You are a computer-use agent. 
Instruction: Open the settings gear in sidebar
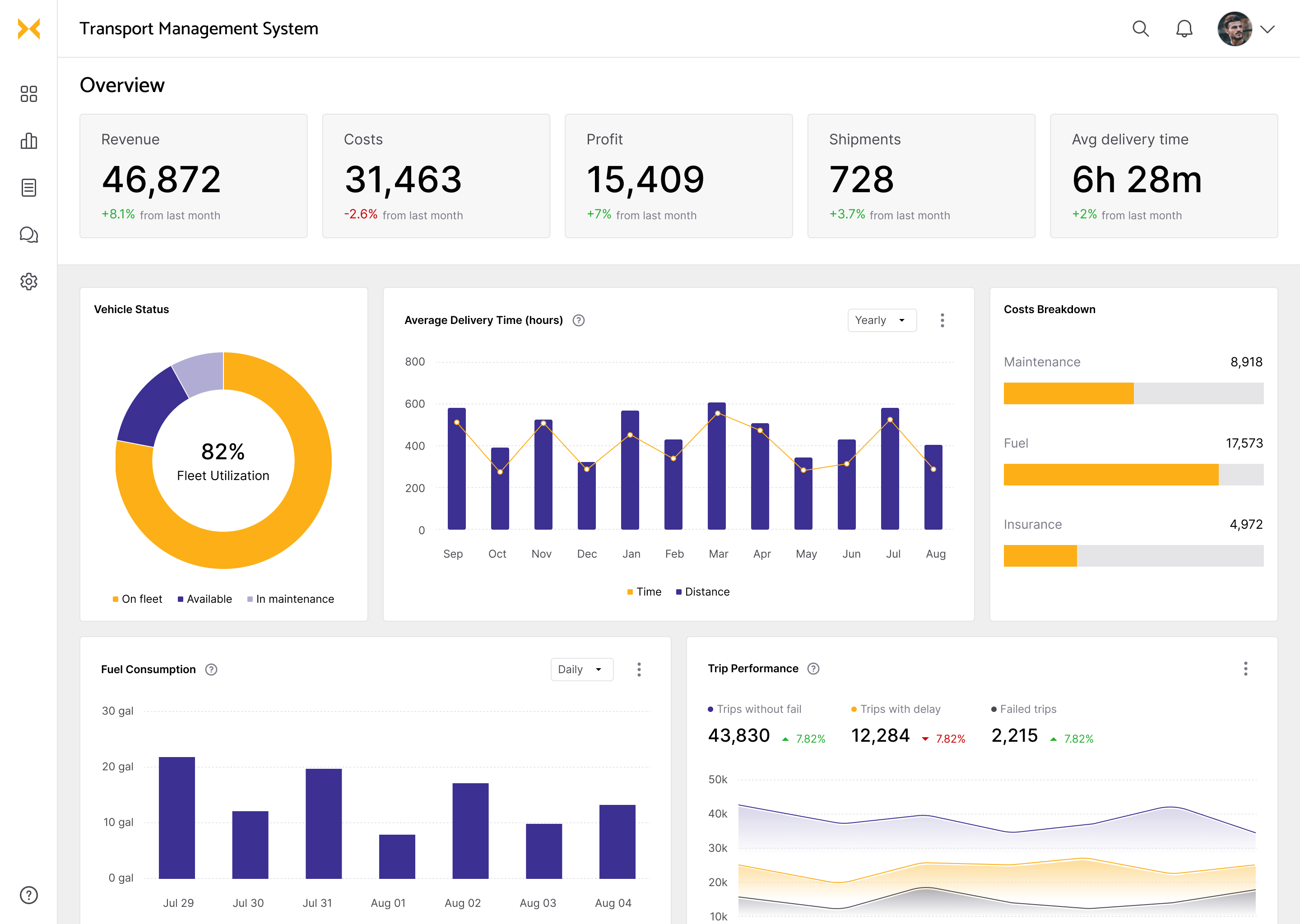click(28, 281)
